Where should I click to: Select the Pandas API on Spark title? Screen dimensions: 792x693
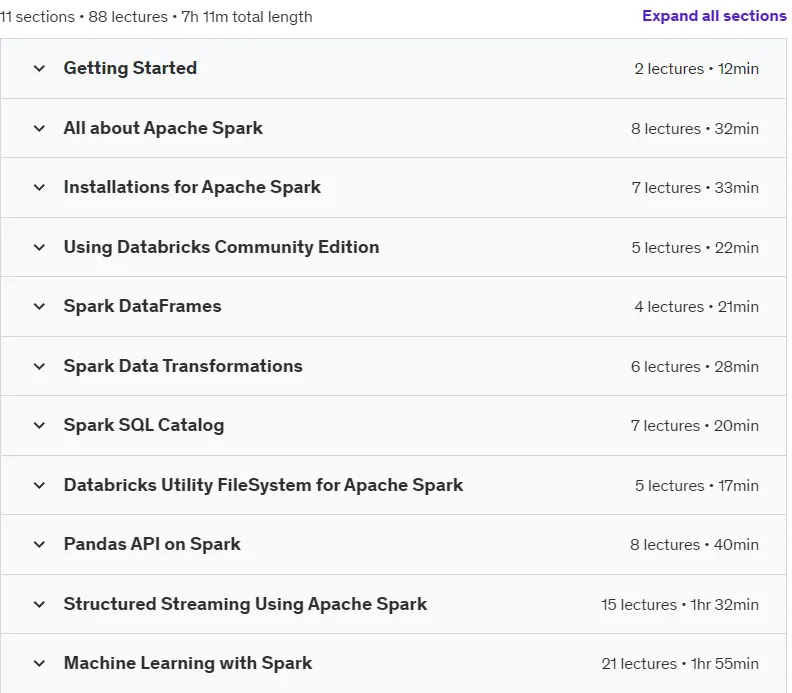tap(152, 544)
